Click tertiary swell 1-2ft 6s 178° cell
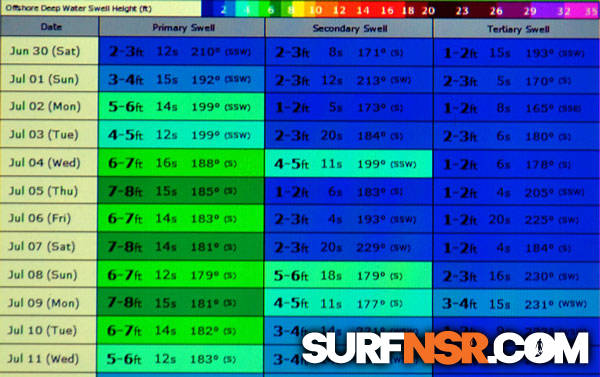The image size is (600, 377). pyautogui.click(x=517, y=164)
